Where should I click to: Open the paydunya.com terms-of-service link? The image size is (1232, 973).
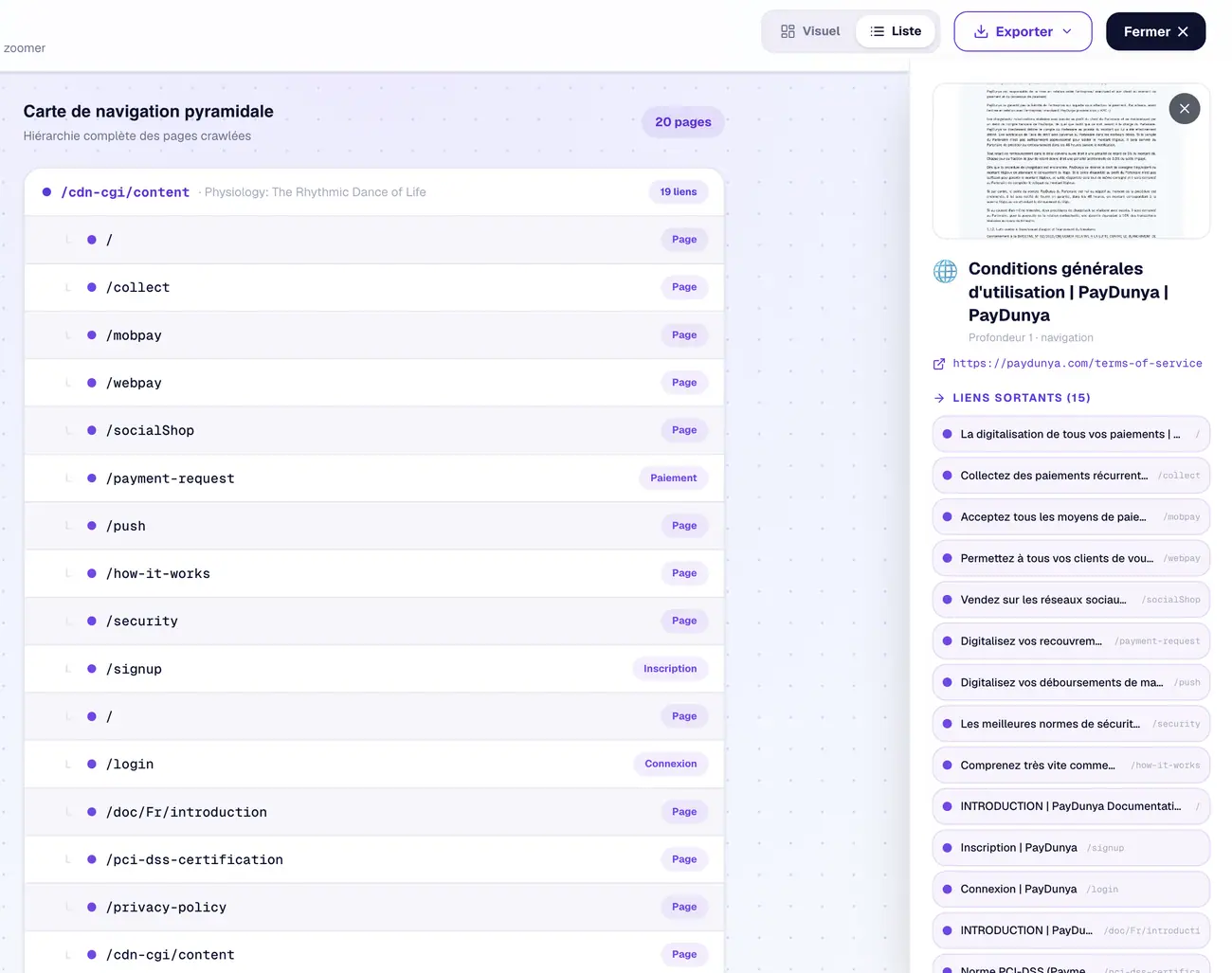tap(1077, 363)
